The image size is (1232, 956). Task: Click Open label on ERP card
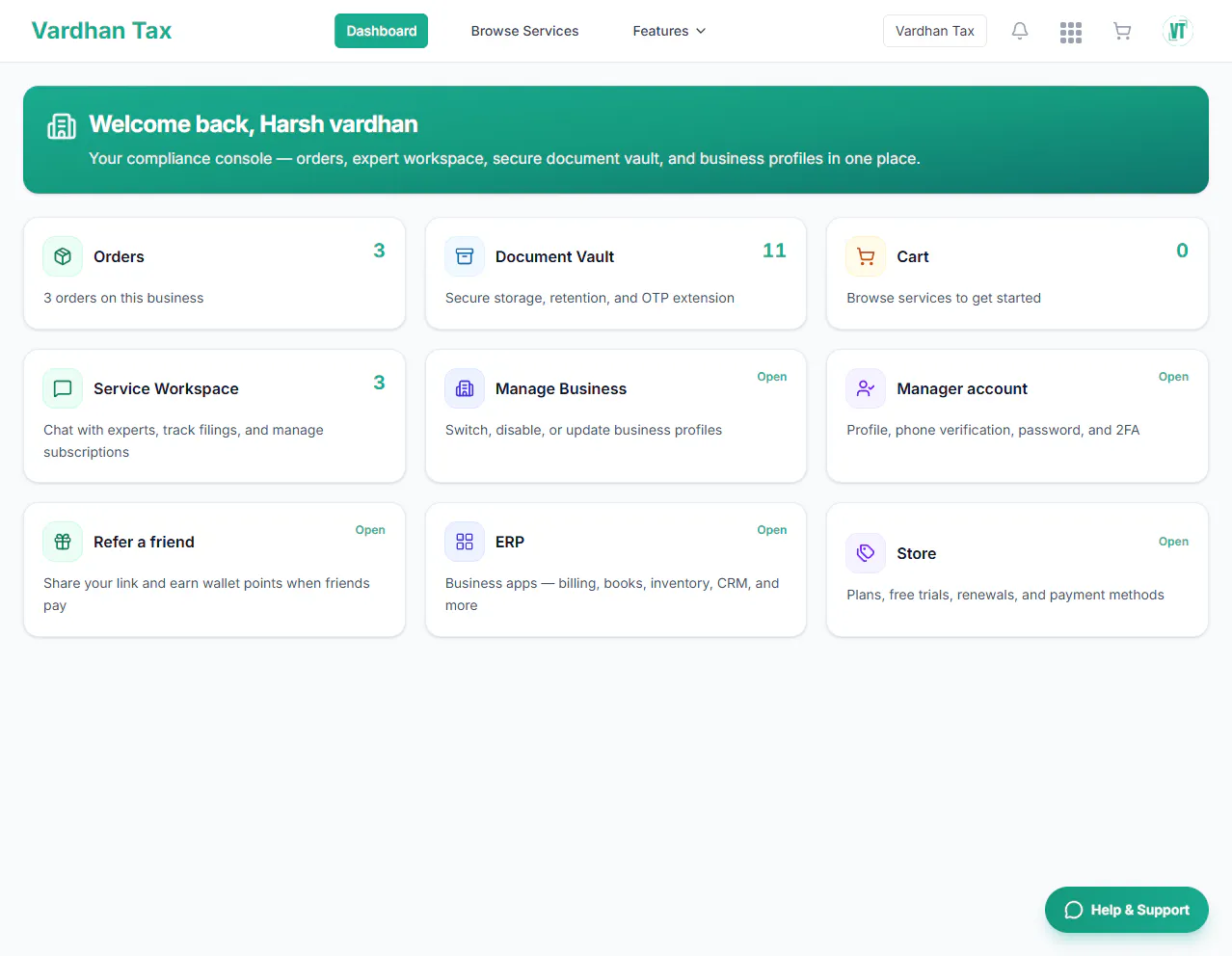(x=772, y=530)
